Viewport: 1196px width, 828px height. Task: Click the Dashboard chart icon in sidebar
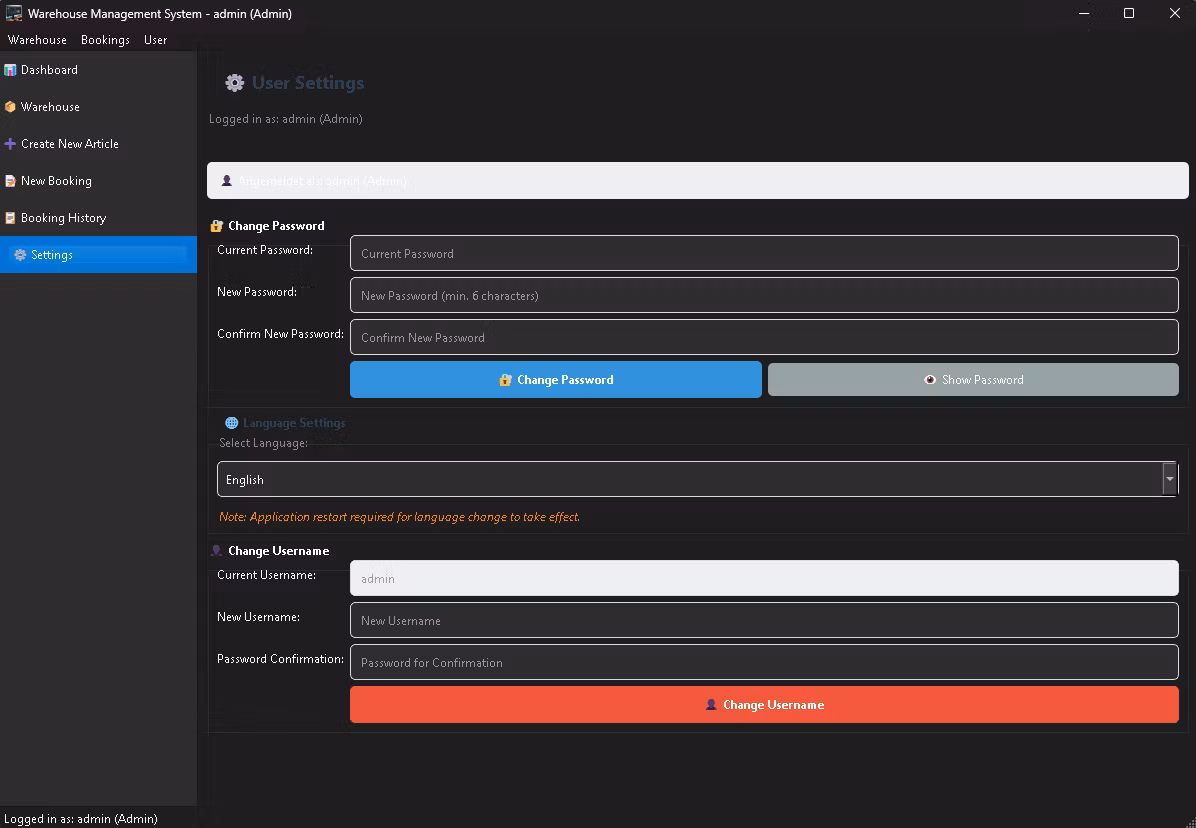[10, 70]
